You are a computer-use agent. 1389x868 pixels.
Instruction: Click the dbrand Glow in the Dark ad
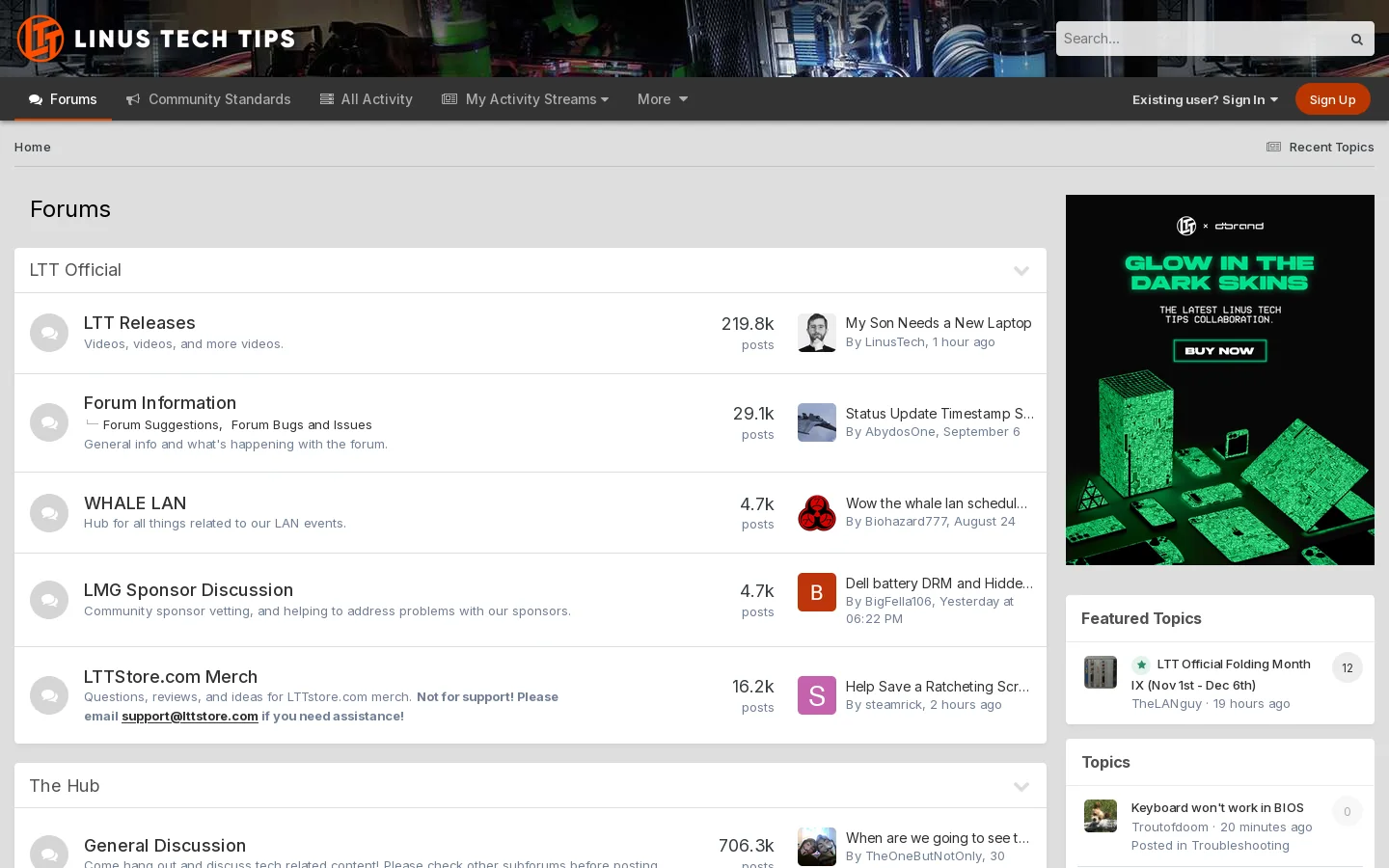coord(1220,380)
